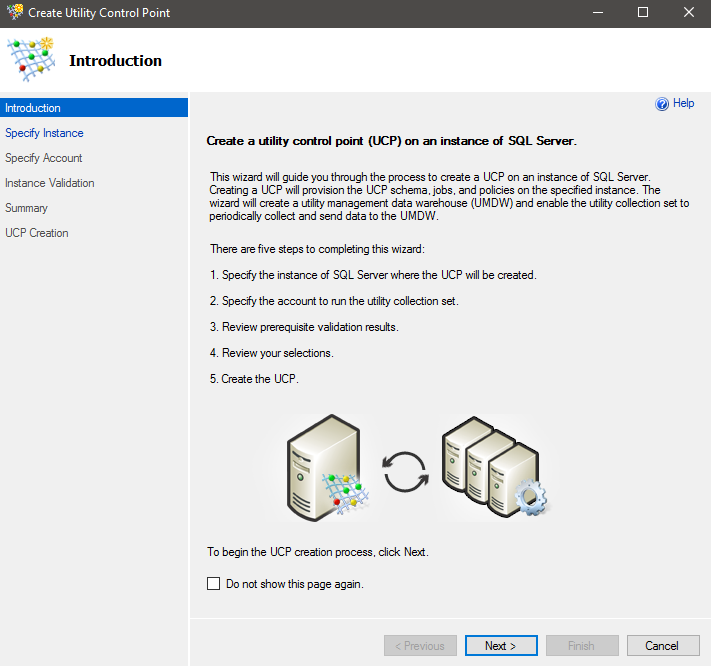Screen dimensions: 711x666
Task: Click the circular sync arrows graphic
Action: [x=405, y=472]
